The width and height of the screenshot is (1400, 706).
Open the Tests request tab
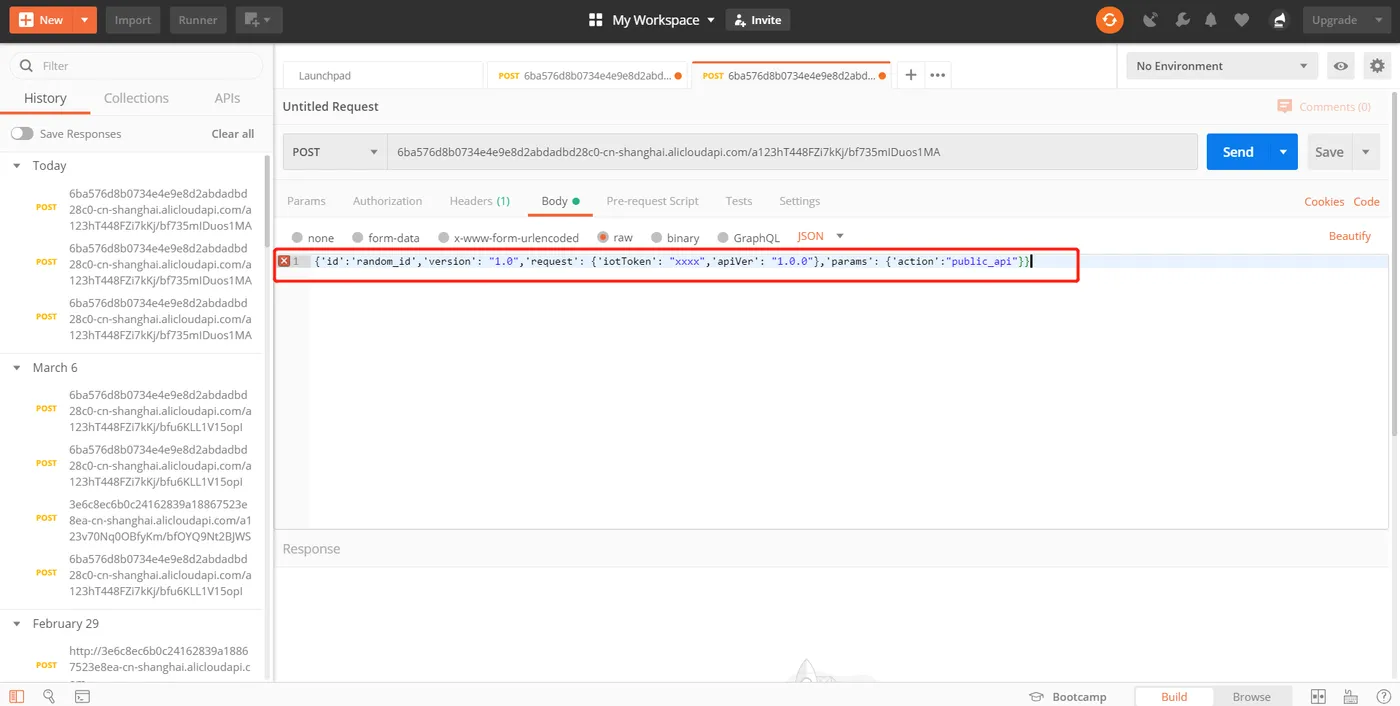click(x=739, y=201)
